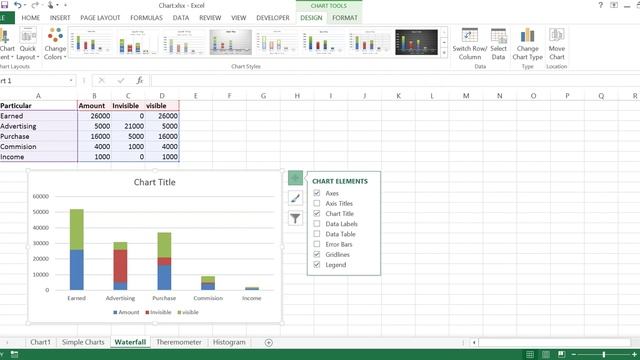Click the zoom in plus icon
The width and height of the screenshot is (640, 360).
(x=634, y=354)
